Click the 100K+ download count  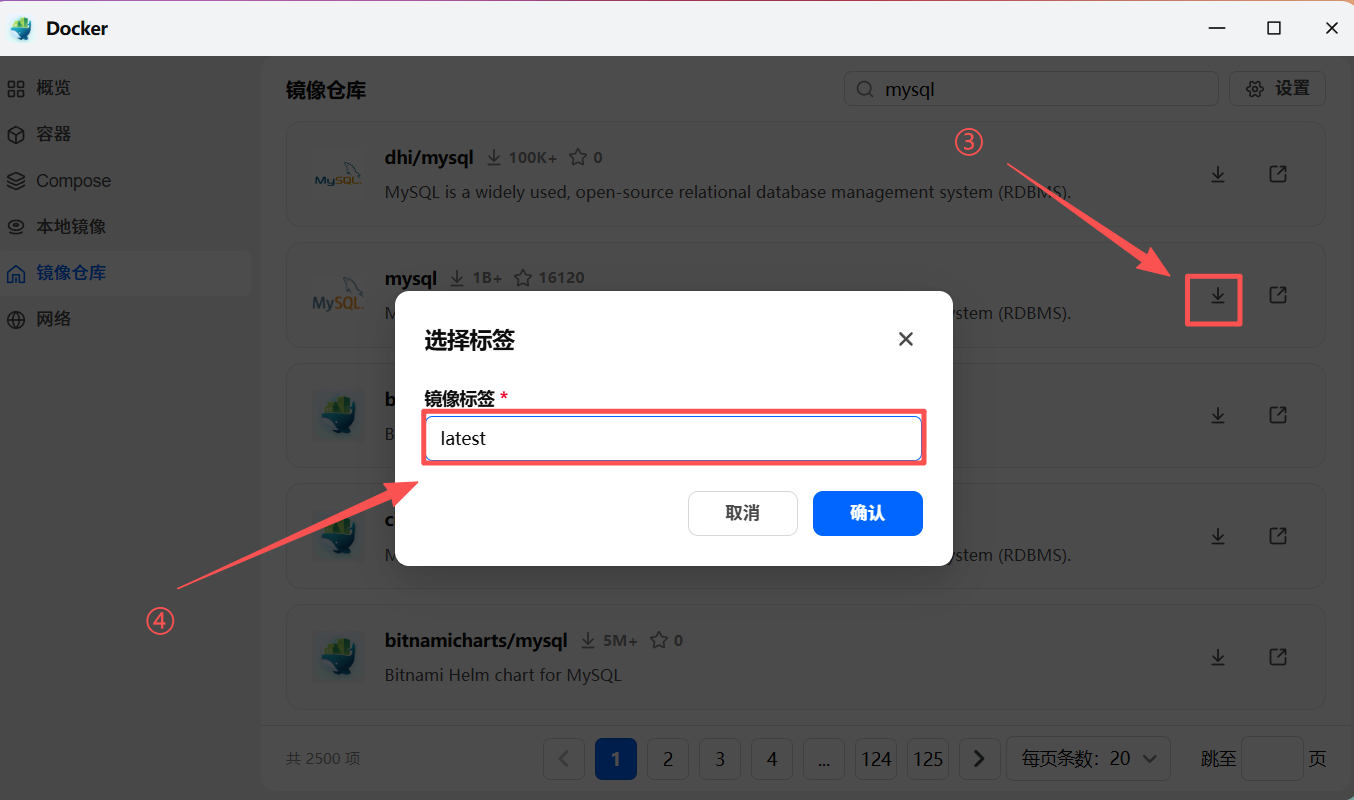533,157
